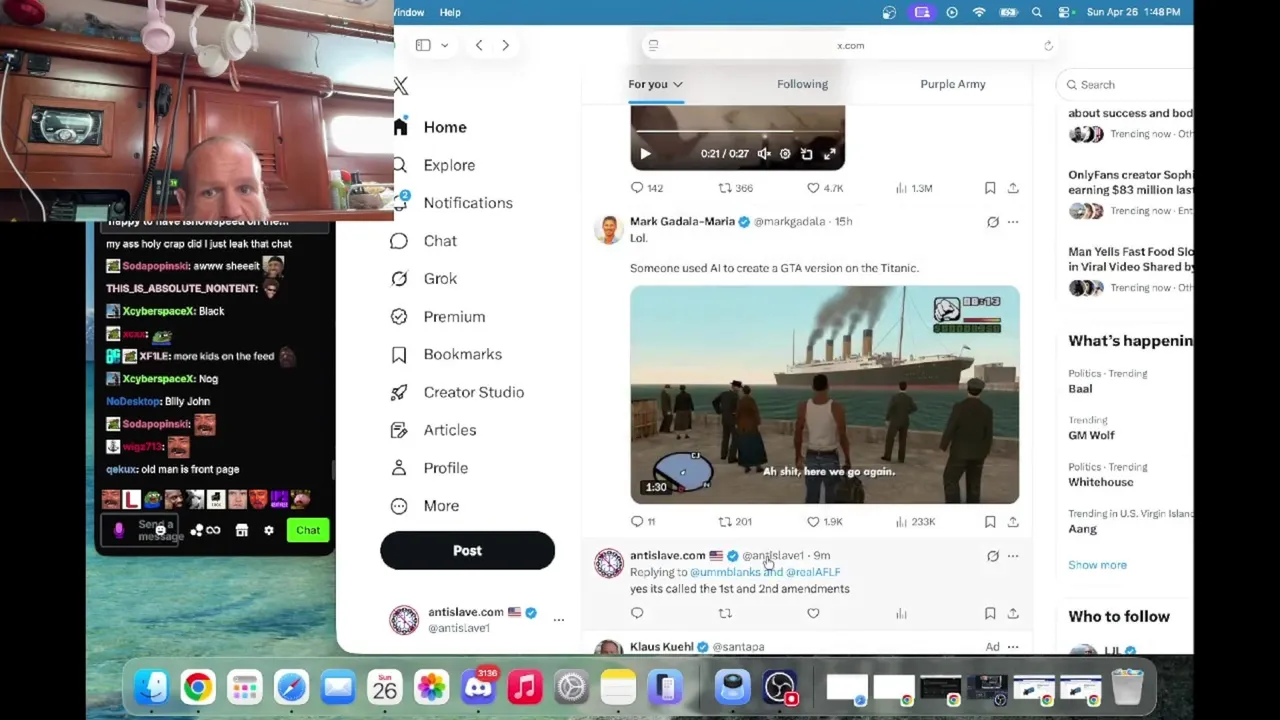1280x720 pixels.
Task: Enter fullscreen on the top video
Action: [x=829, y=154]
